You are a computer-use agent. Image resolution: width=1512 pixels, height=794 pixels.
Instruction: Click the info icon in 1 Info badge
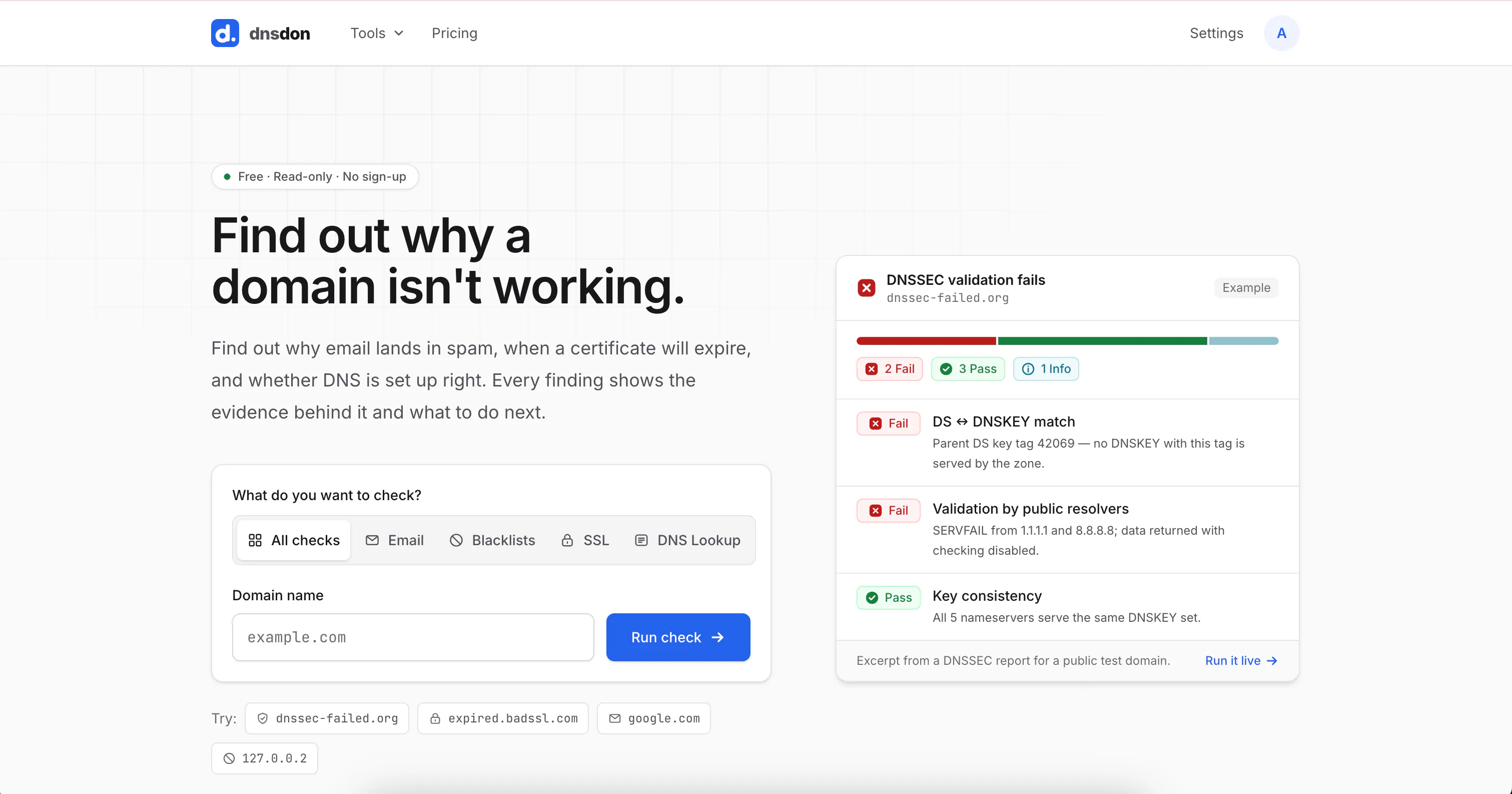click(1028, 369)
